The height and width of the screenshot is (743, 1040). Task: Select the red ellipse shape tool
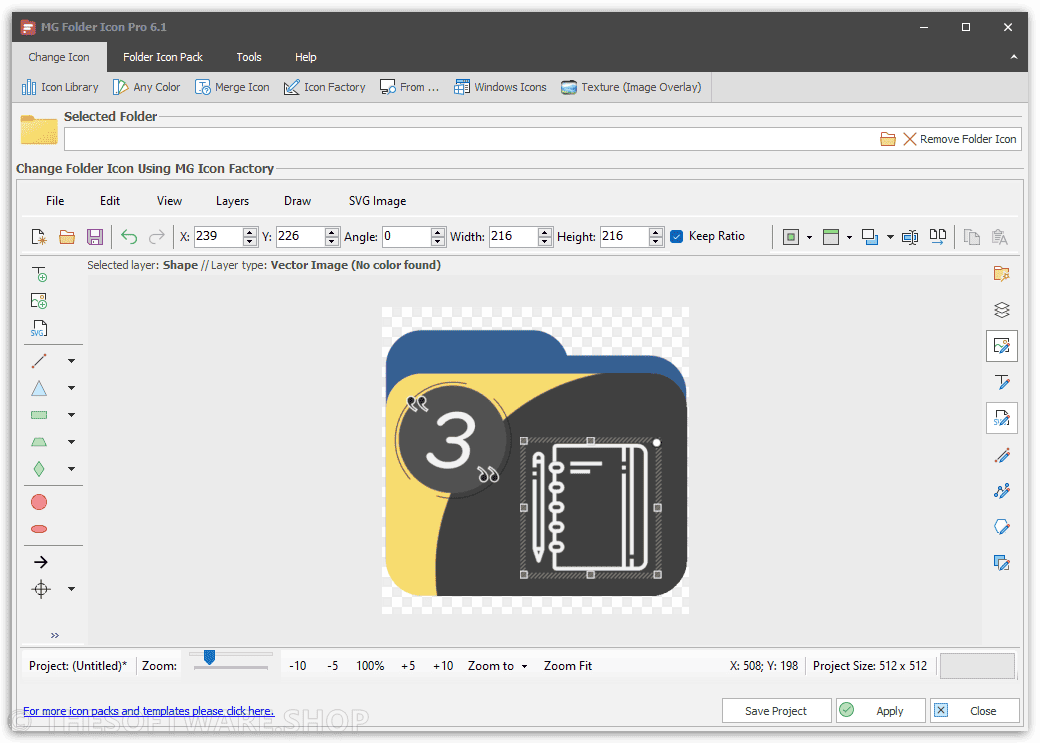(39, 529)
